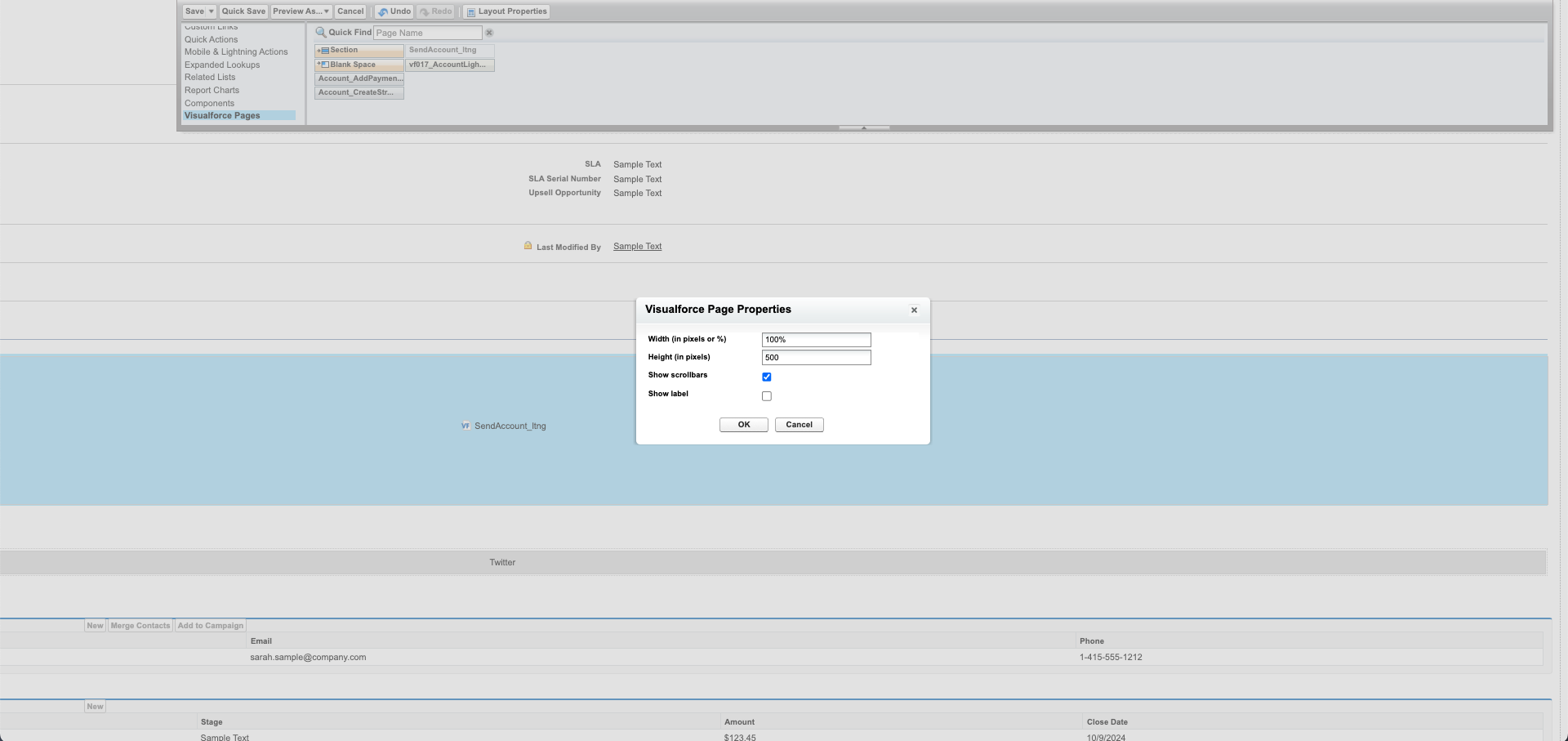Click the New button above the Email column
The height and width of the screenshot is (741, 1568).
[95, 626]
